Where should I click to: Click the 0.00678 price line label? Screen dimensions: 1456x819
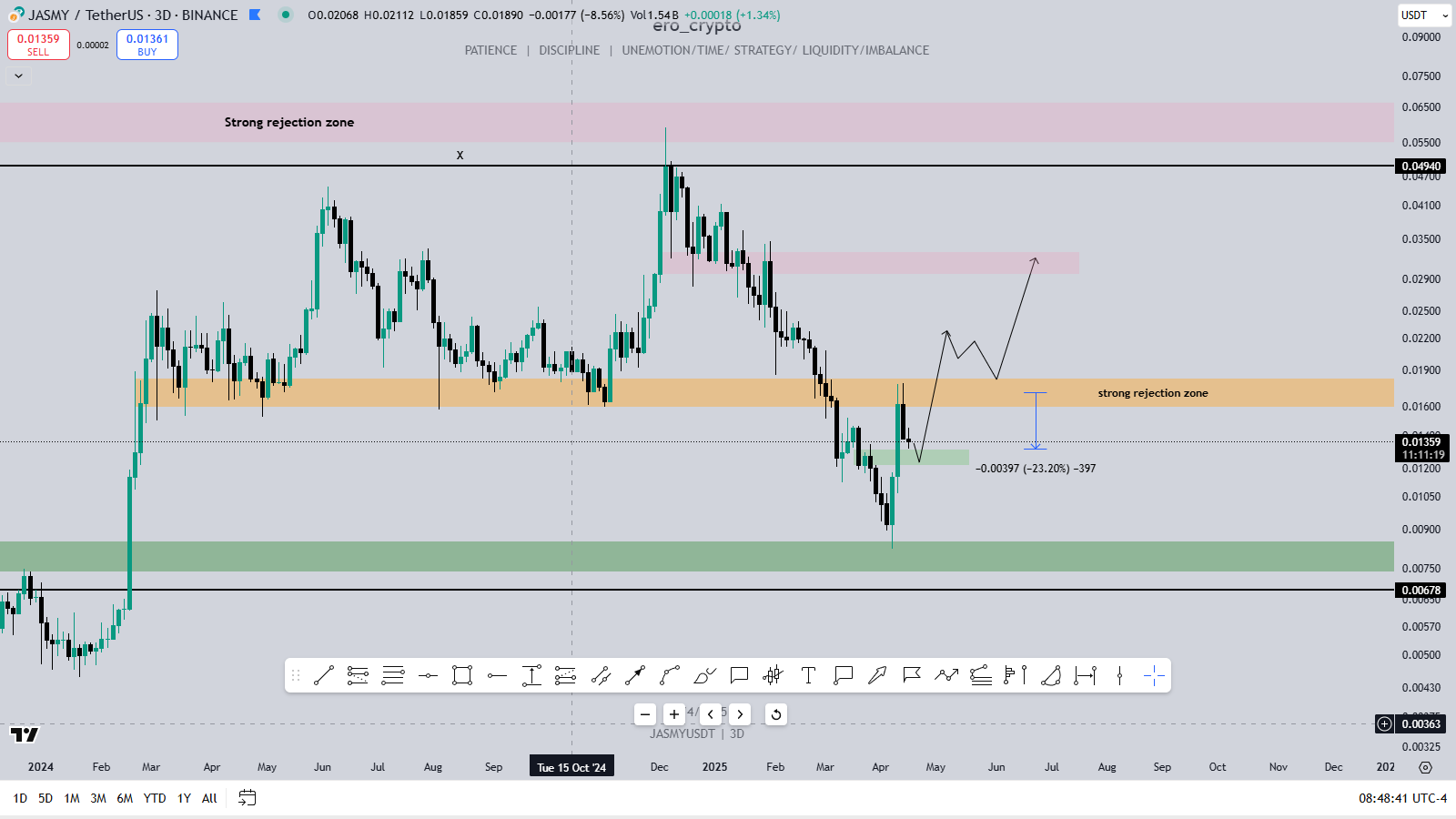click(1421, 591)
